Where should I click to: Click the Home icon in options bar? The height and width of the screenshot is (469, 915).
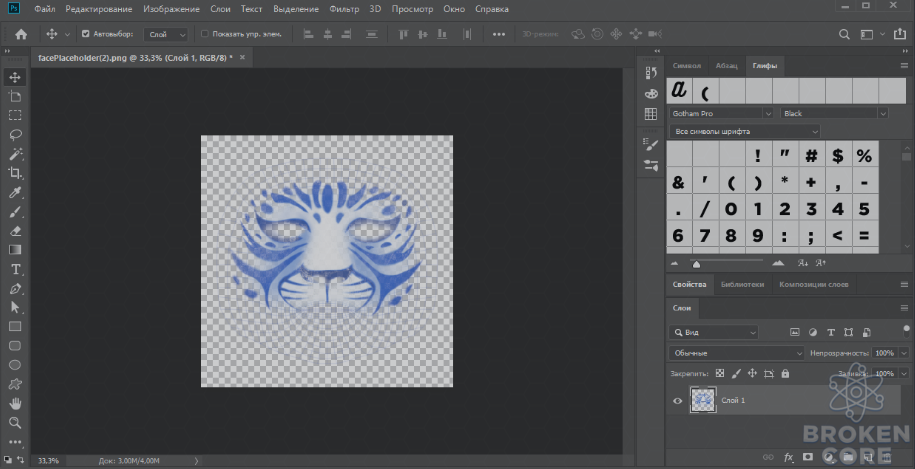click(x=21, y=34)
